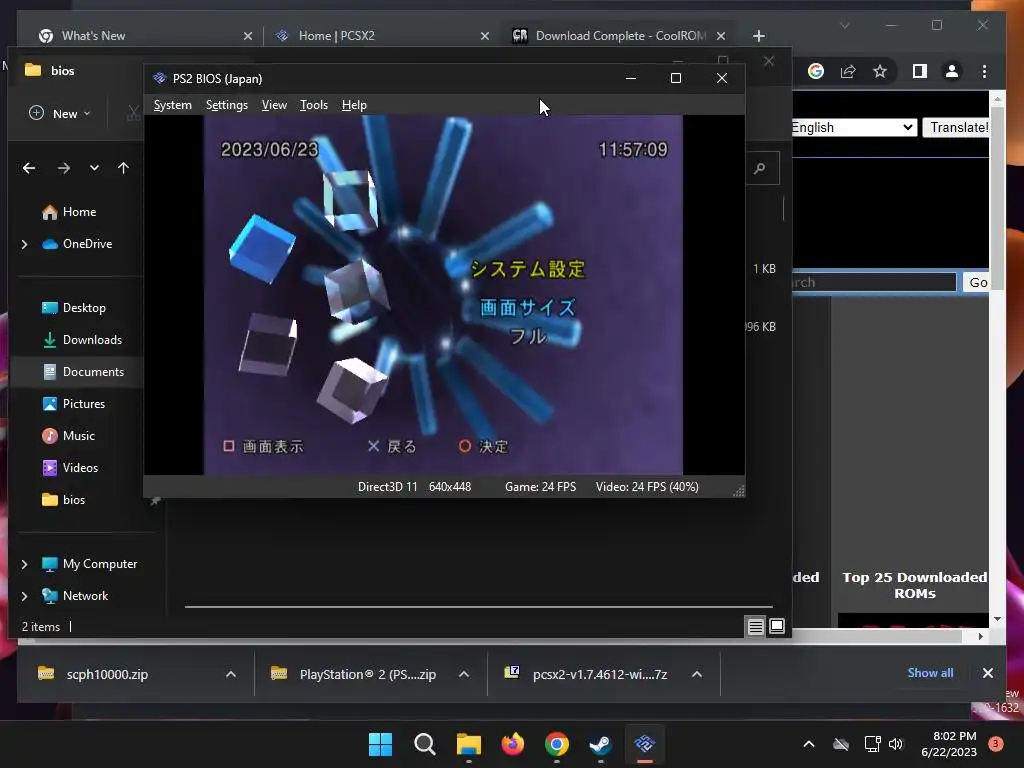Open Documents in the Explorer sidebar
The image size is (1024, 768).
tap(83, 372)
